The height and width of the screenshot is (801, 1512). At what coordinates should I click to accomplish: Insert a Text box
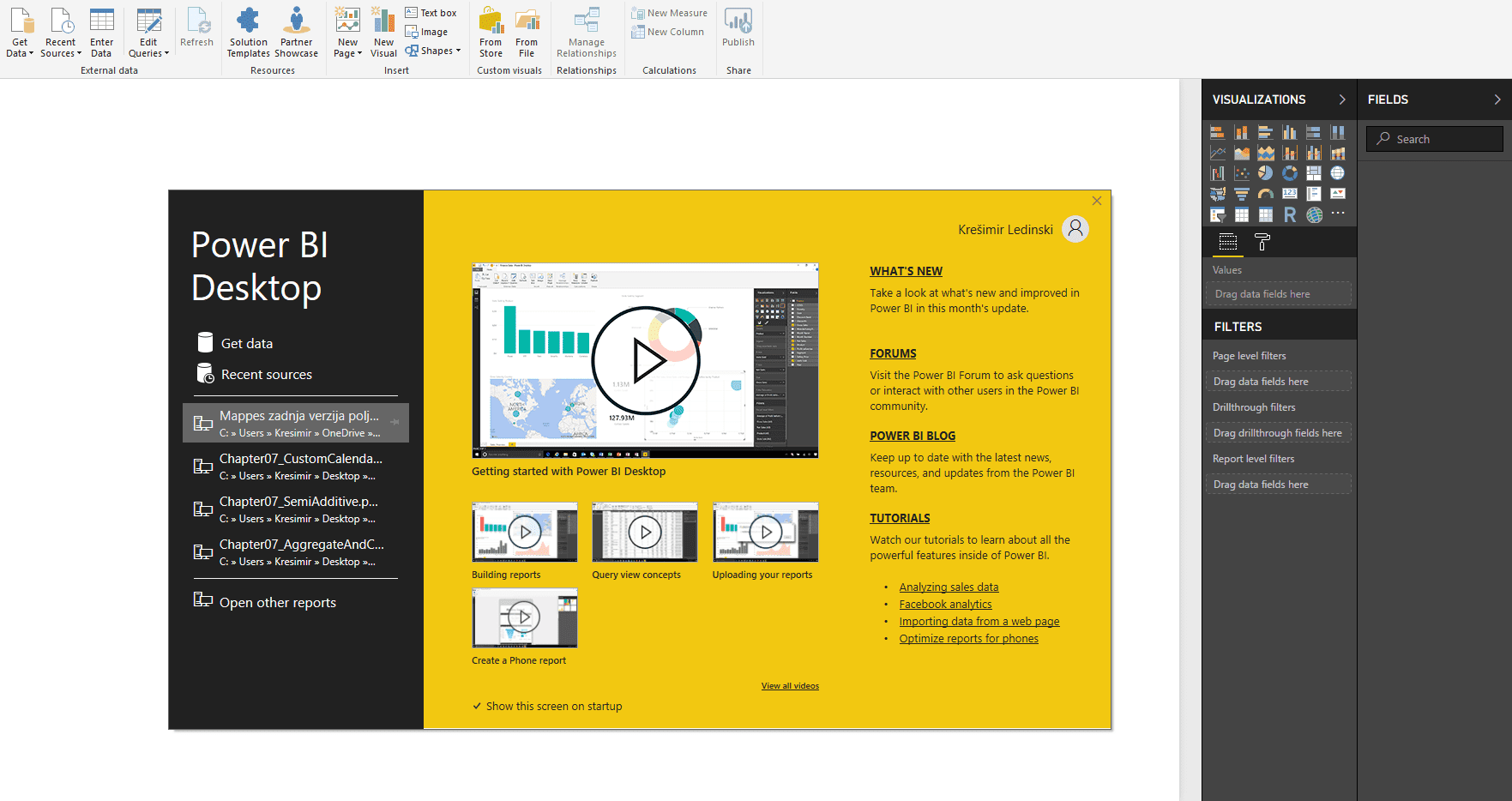(431, 13)
